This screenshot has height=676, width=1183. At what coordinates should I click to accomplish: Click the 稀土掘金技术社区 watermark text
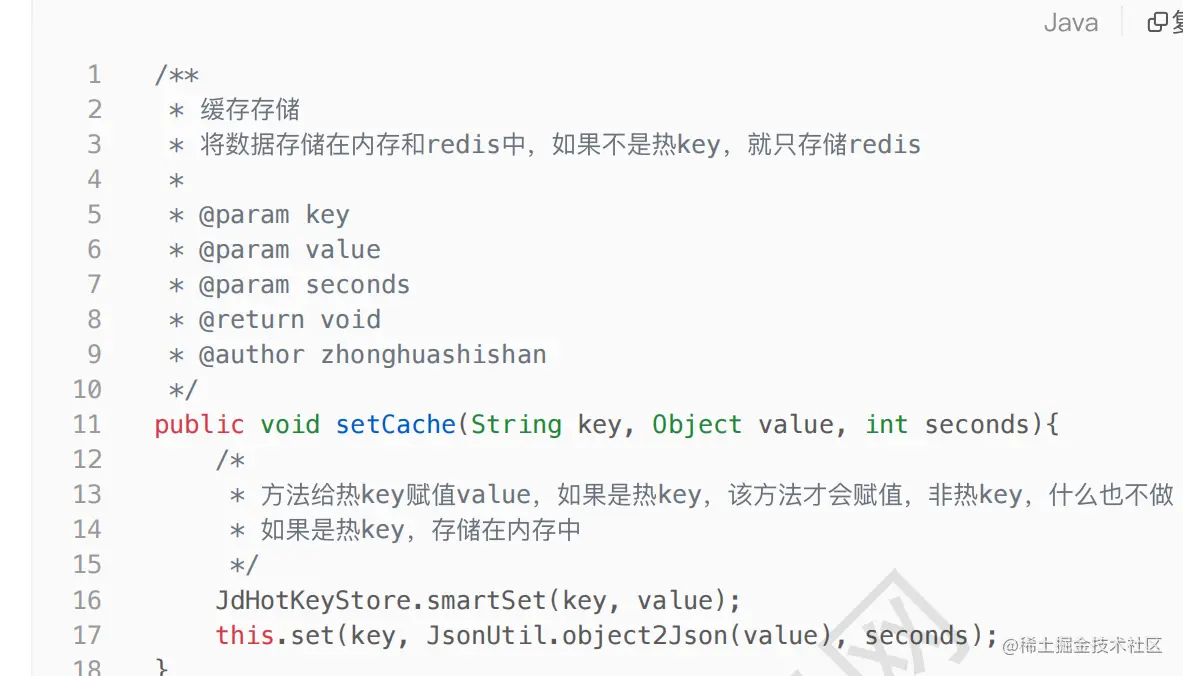click(1091, 645)
